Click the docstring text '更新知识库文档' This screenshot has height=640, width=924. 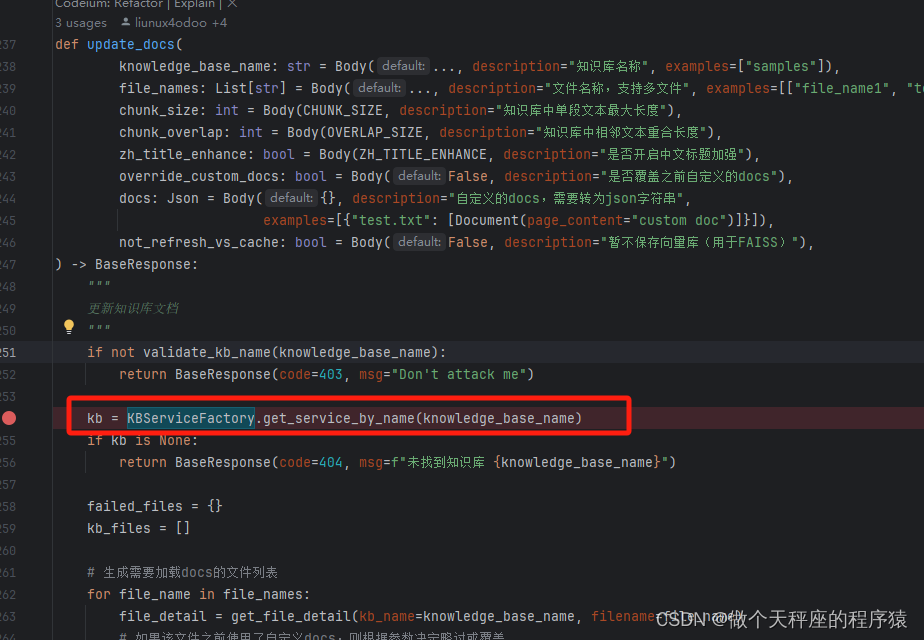tap(133, 308)
